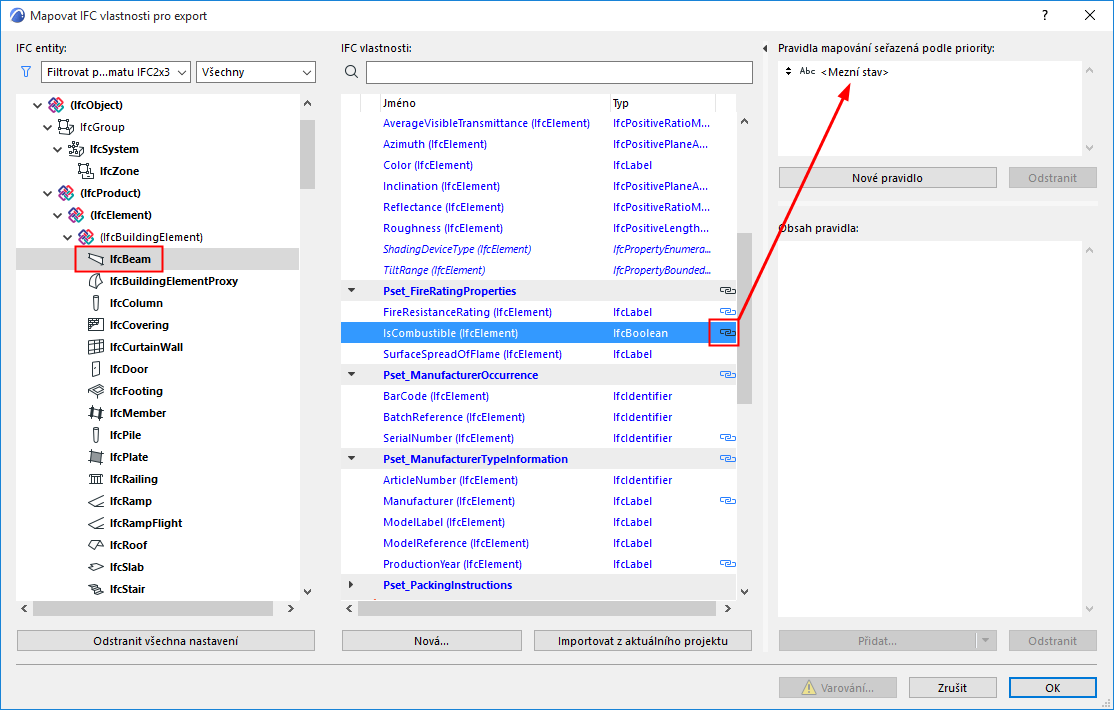This screenshot has width=1114, height=710.
Task: Open the Filtrovat IFC2x3 format dropdown
Action: [x=116, y=72]
